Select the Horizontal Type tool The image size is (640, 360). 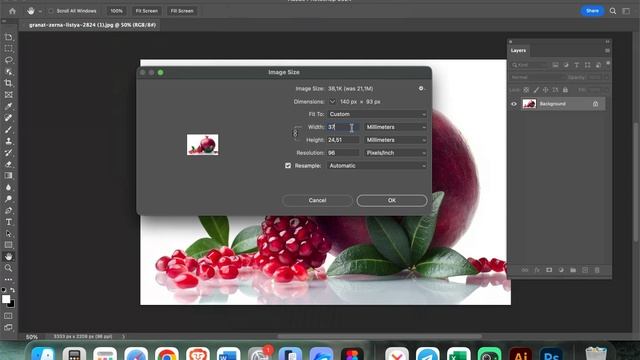(x=9, y=222)
